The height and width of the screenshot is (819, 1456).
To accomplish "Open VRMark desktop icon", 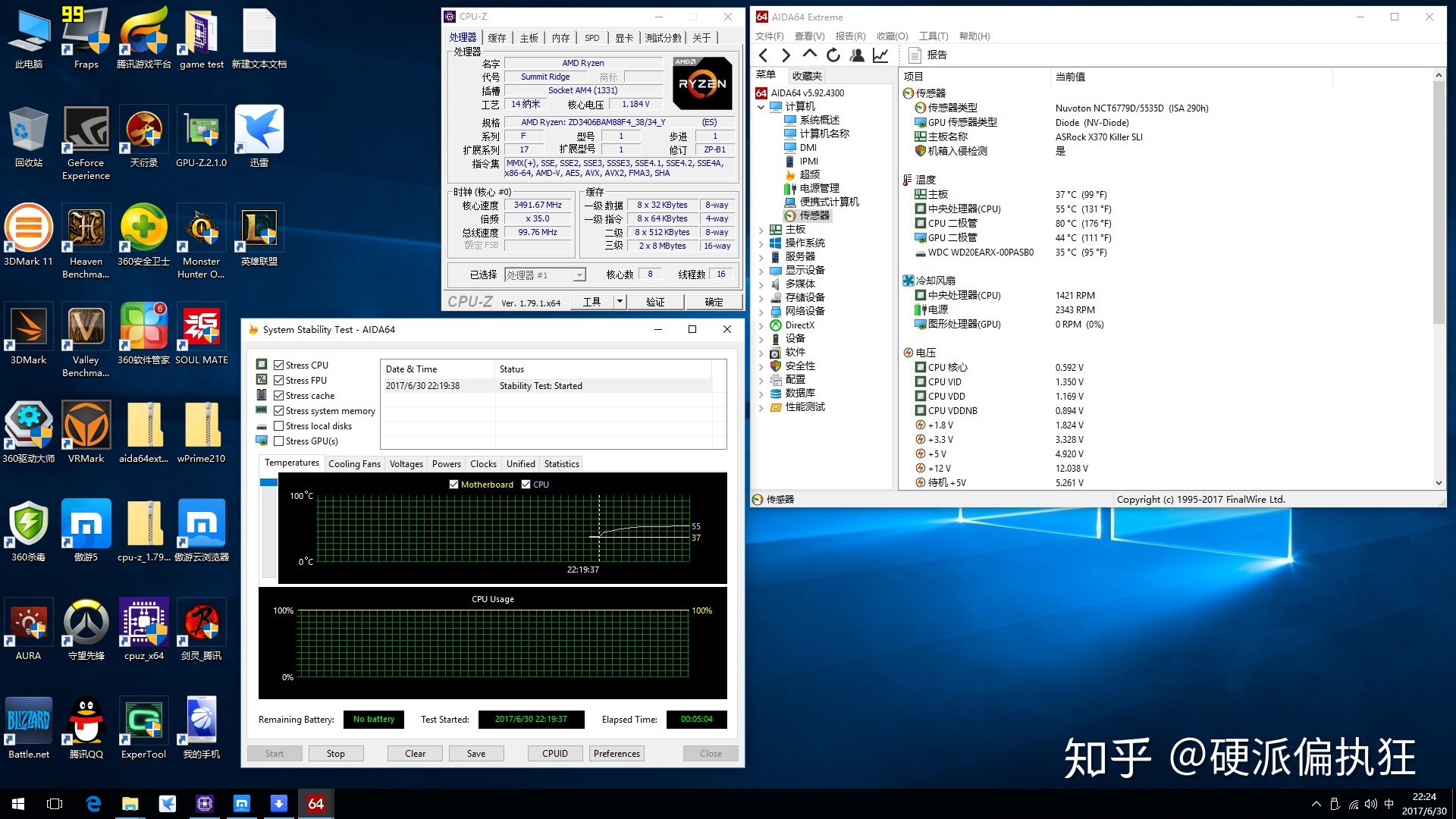I will click(x=86, y=432).
